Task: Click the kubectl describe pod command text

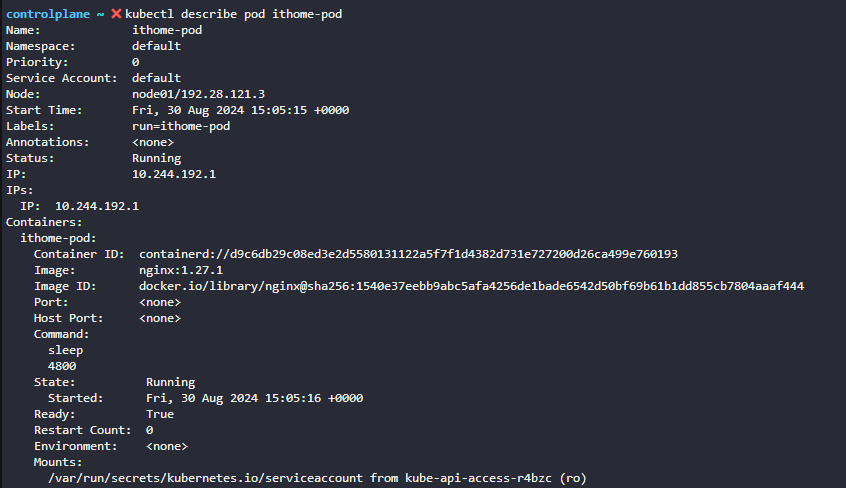Action: (x=234, y=14)
